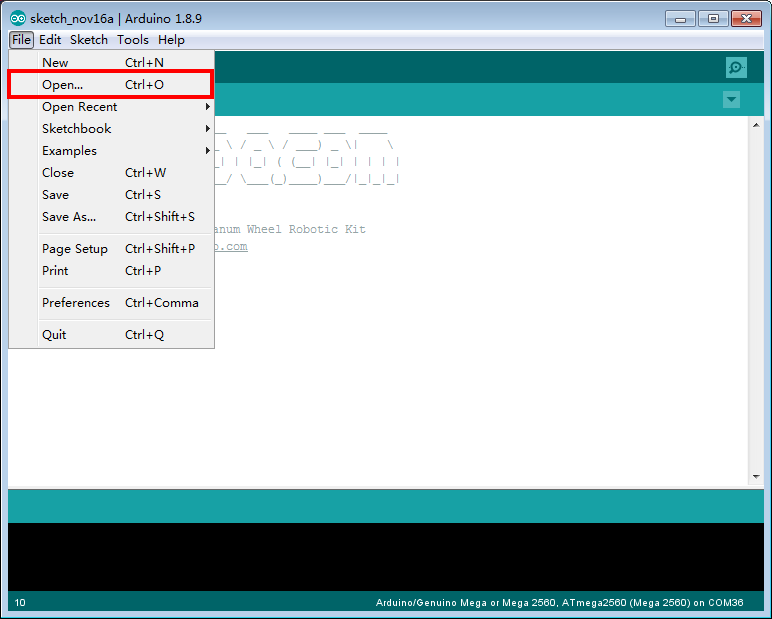Select Print menu entry
The image size is (772, 619).
click(112, 271)
